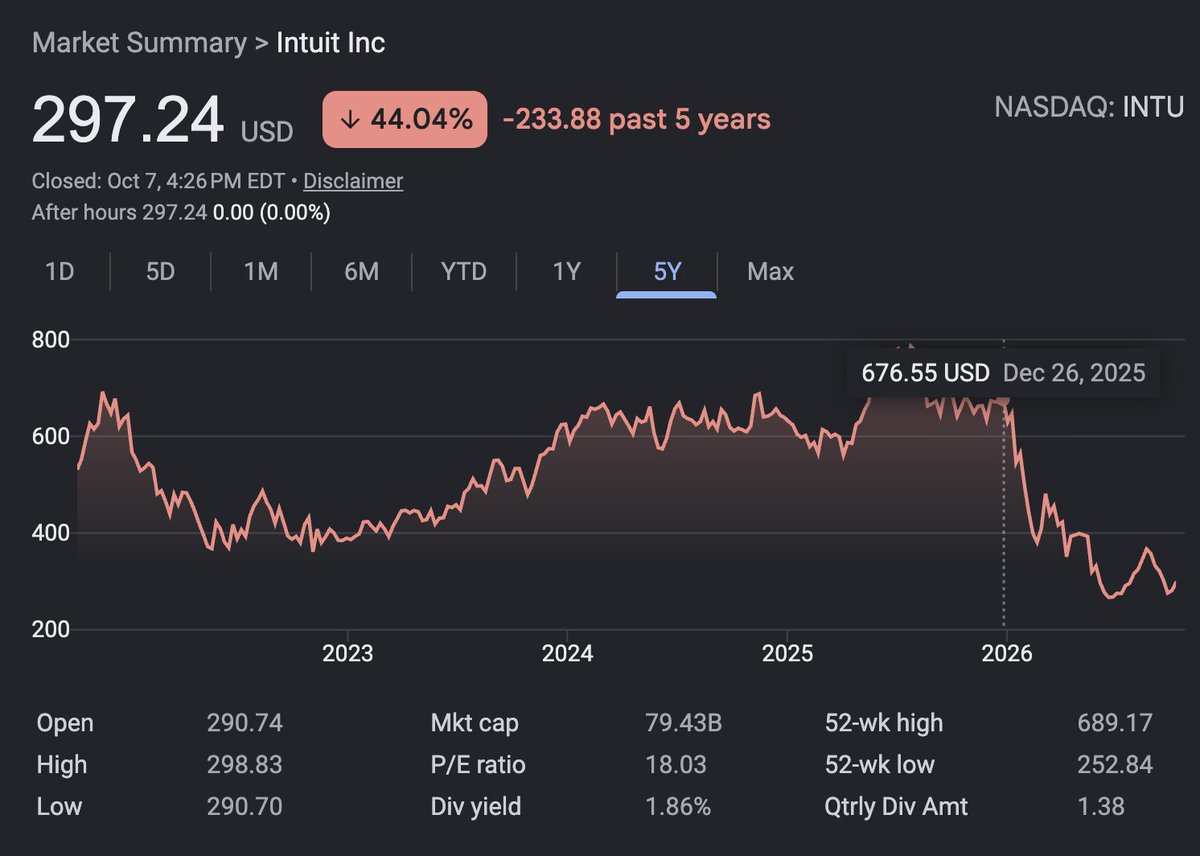Click the 297.24 stock price
This screenshot has height=856, width=1200.
click(128, 121)
